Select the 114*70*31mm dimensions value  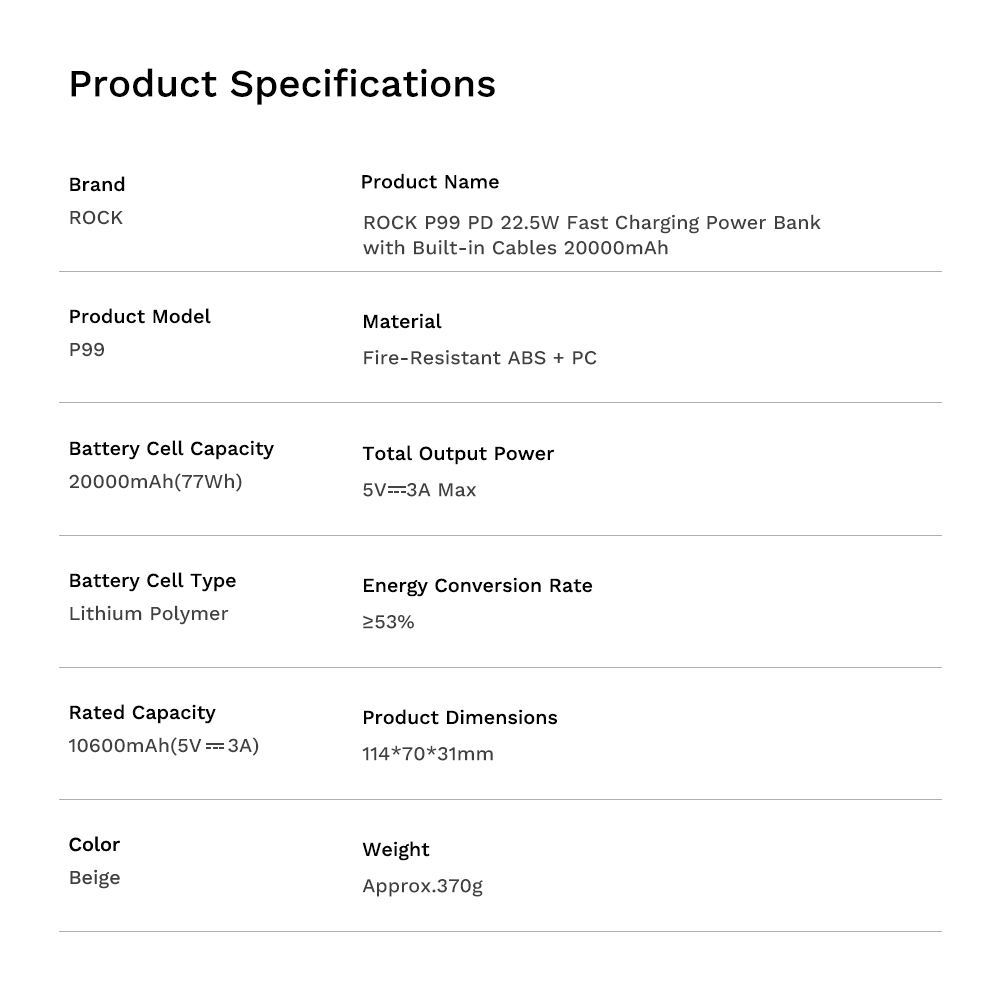(x=428, y=754)
